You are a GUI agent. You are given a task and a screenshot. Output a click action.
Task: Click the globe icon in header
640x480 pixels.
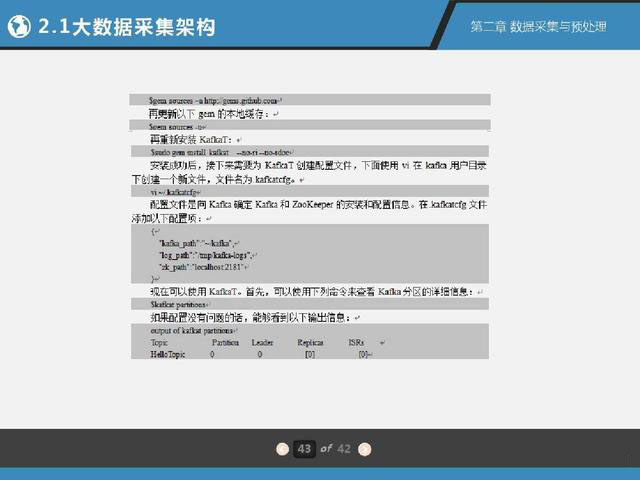coord(17,27)
